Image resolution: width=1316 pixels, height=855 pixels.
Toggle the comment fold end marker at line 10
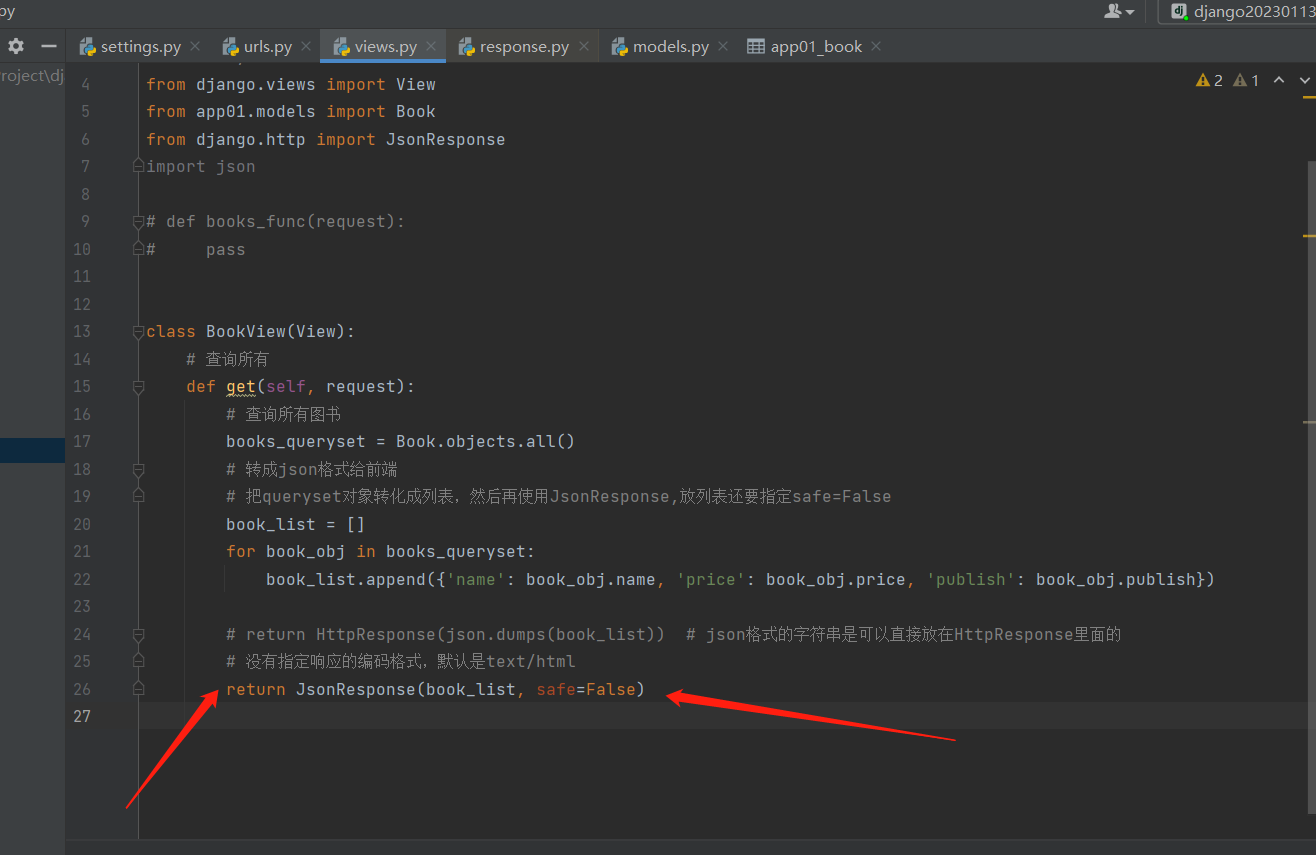[139, 249]
